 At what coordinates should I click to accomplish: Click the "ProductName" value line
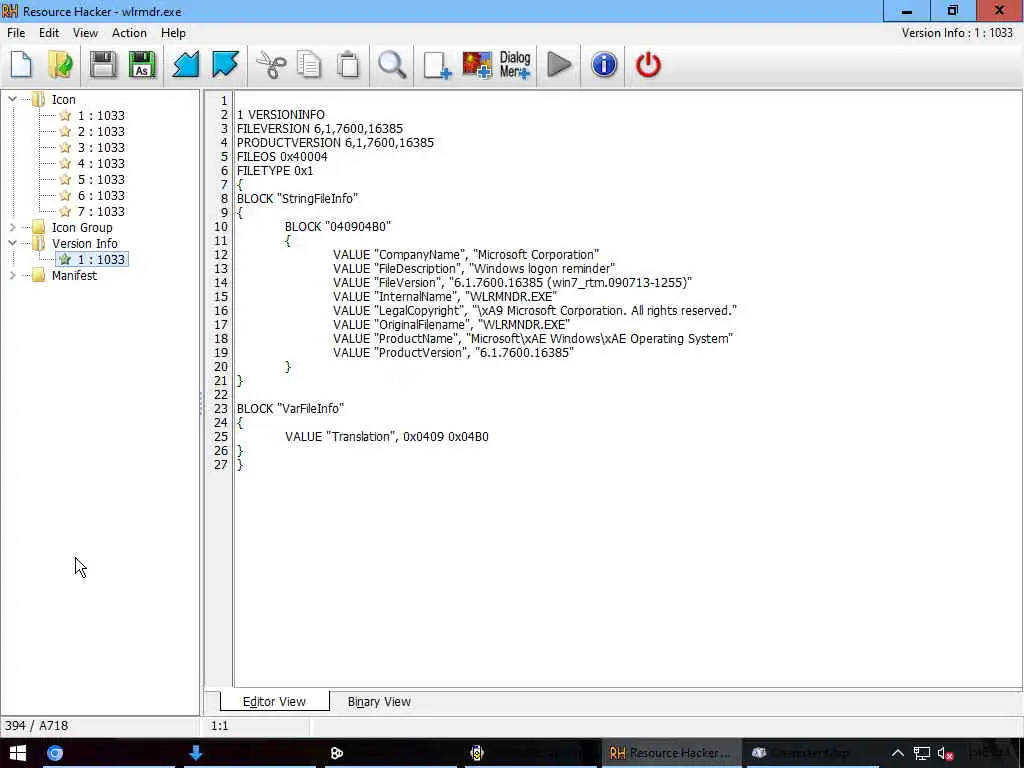pyautogui.click(x=533, y=339)
